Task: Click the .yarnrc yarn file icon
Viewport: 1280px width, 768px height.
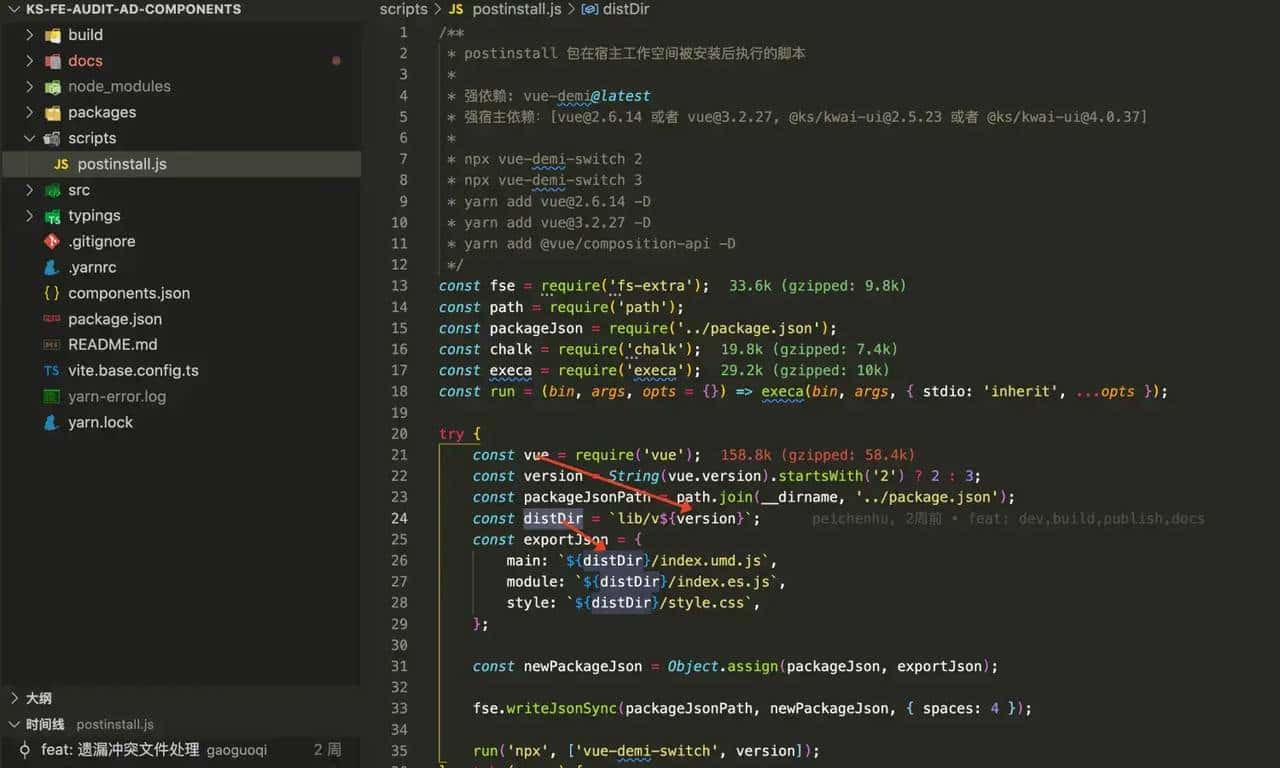Action: pyautogui.click(x=52, y=268)
